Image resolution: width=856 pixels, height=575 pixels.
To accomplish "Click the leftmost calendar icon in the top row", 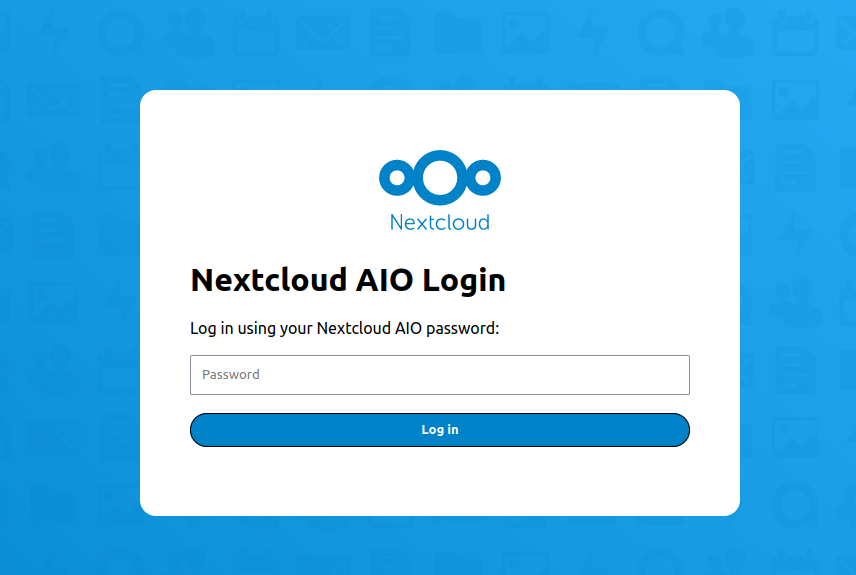I will click(255, 34).
